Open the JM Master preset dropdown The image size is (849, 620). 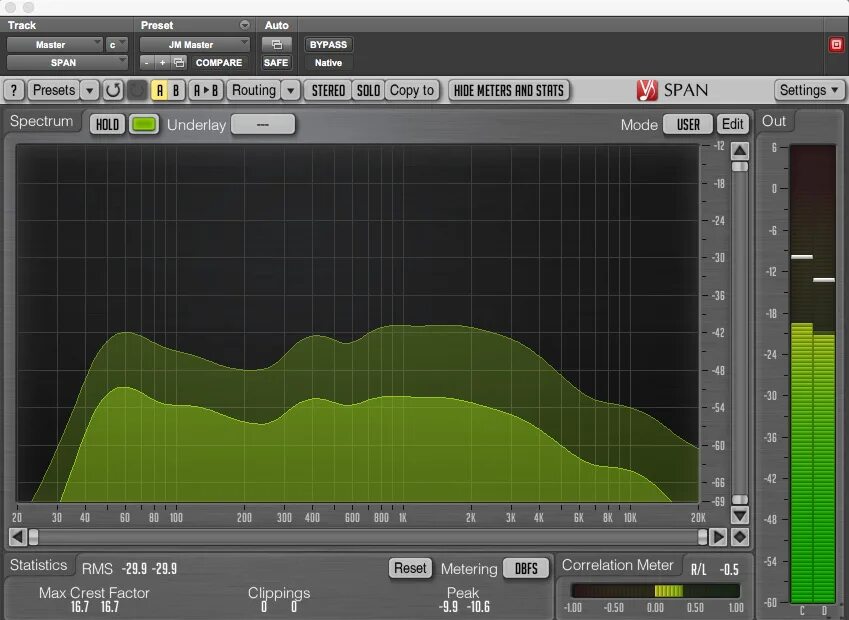194,44
